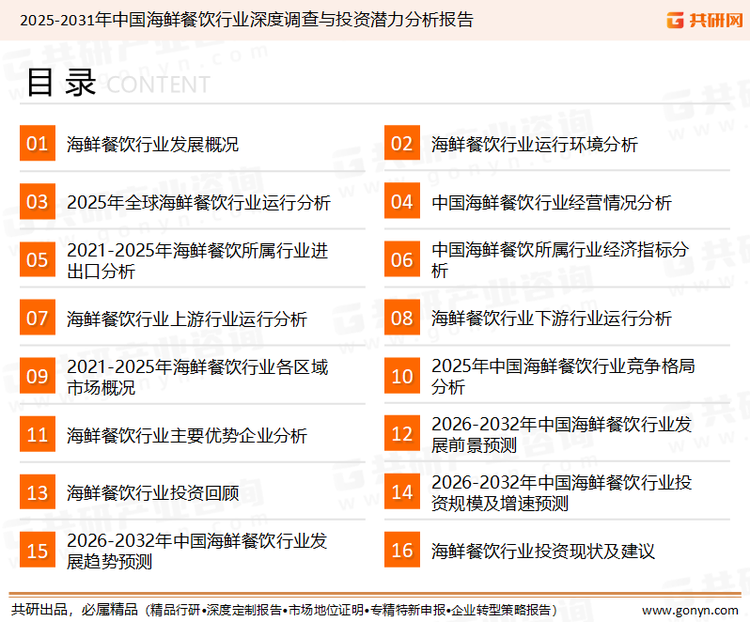This screenshot has height=622, width=750.
Task: Click the orange 08 number box
Action: (x=402, y=318)
